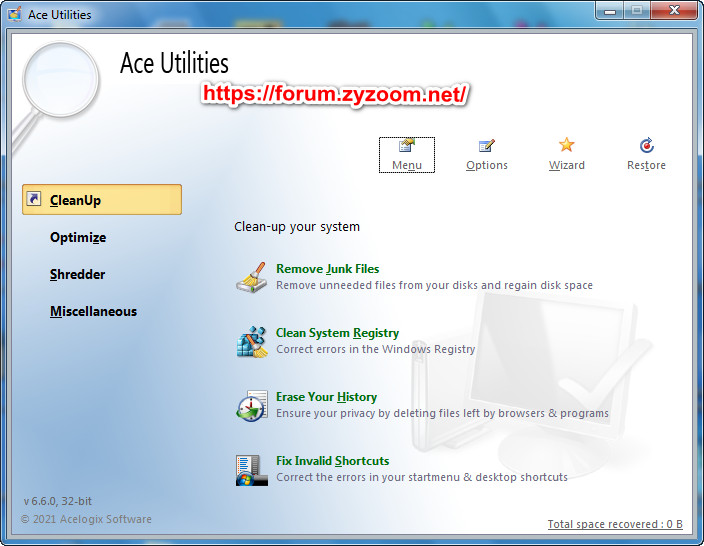
Task: Open the Shredder category
Action: click(77, 274)
